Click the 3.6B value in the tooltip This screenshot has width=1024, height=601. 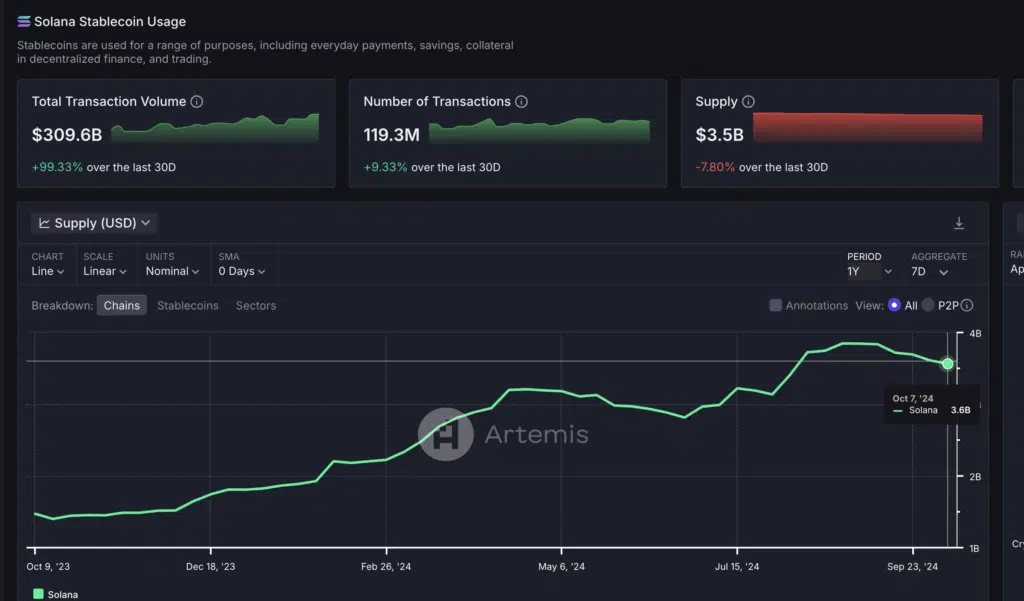[x=960, y=410]
